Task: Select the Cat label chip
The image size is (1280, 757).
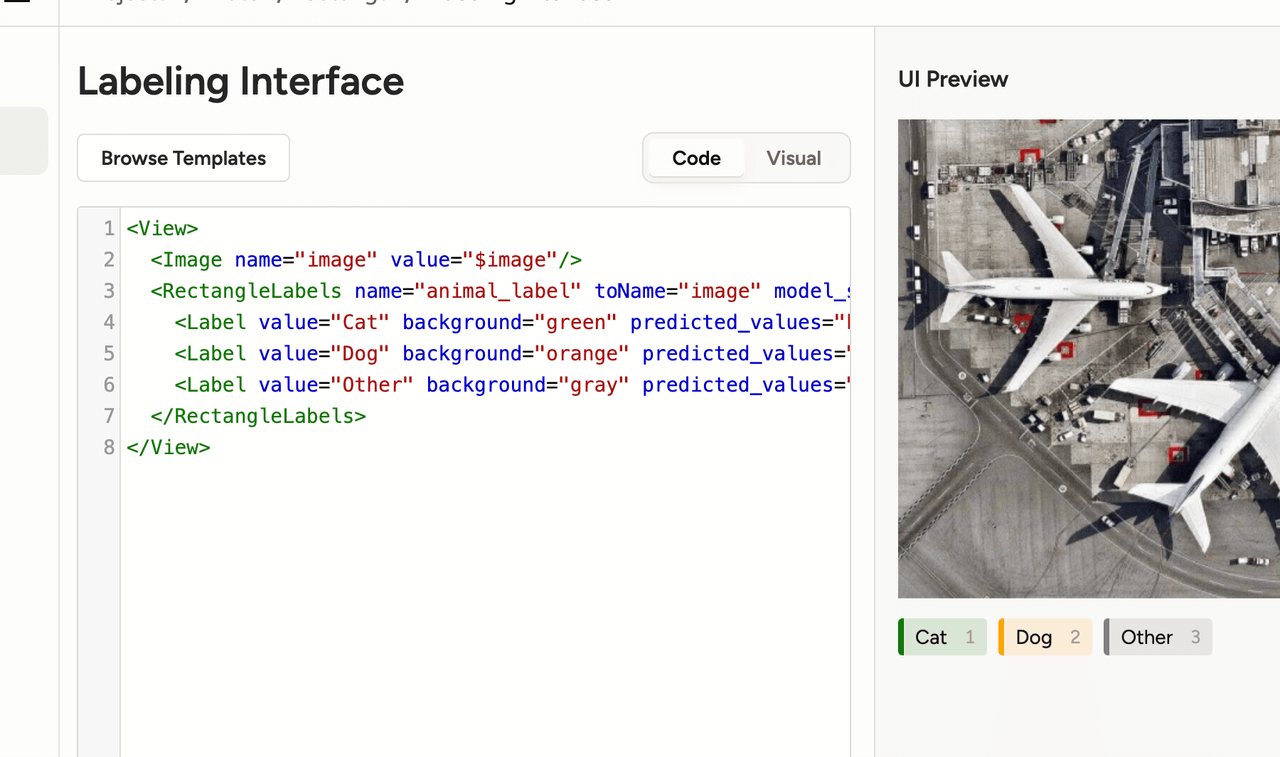Action: click(x=942, y=637)
